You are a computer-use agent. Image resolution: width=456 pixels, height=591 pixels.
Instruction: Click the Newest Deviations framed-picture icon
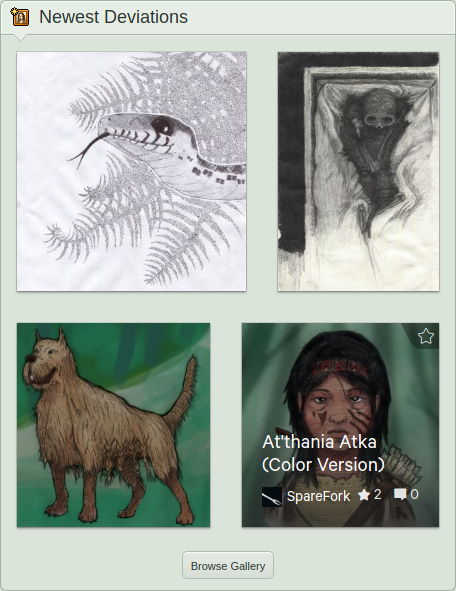[x=20, y=17]
